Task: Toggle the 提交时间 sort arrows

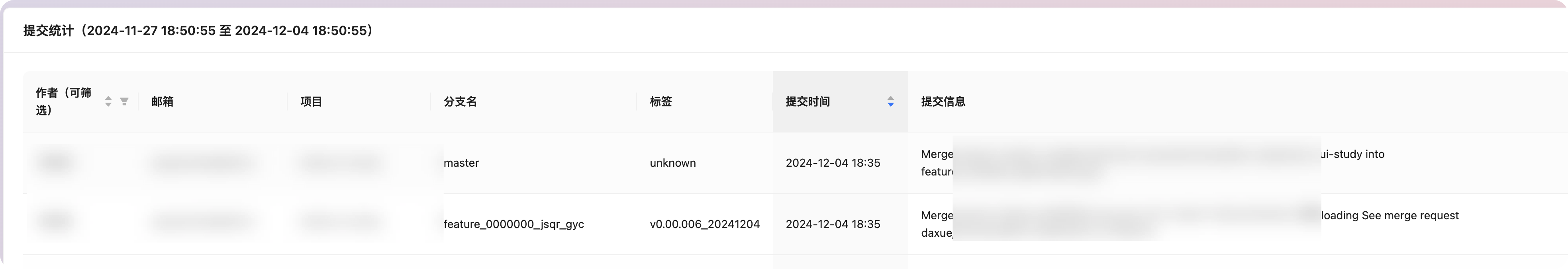Action: click(x=890, y=101)
